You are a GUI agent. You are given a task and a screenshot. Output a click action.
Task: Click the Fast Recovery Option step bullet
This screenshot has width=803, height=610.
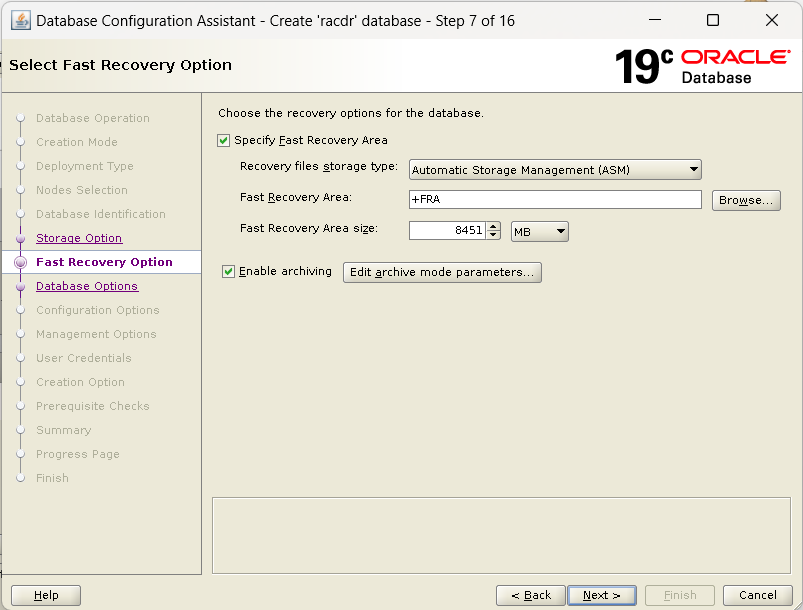click(20, 263)
